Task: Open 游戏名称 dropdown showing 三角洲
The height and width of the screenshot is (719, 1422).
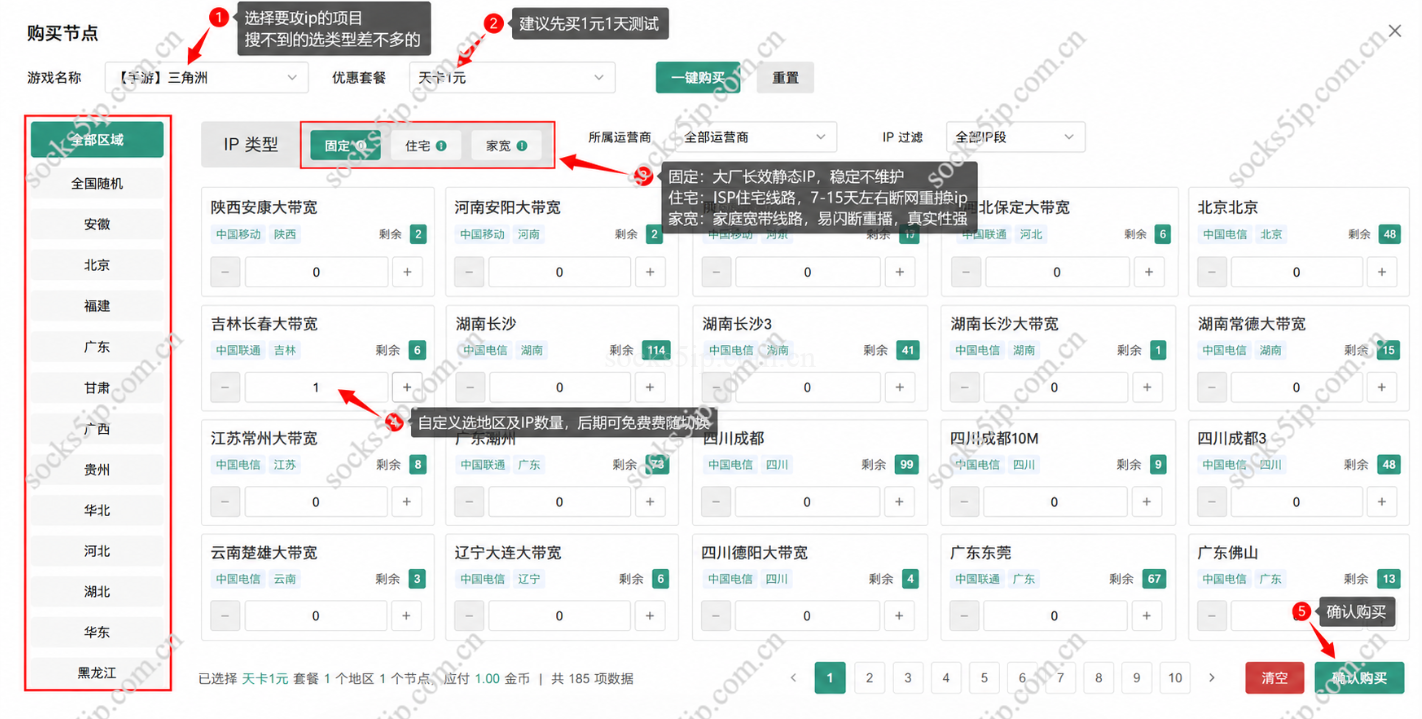Action: coord(206,77)
